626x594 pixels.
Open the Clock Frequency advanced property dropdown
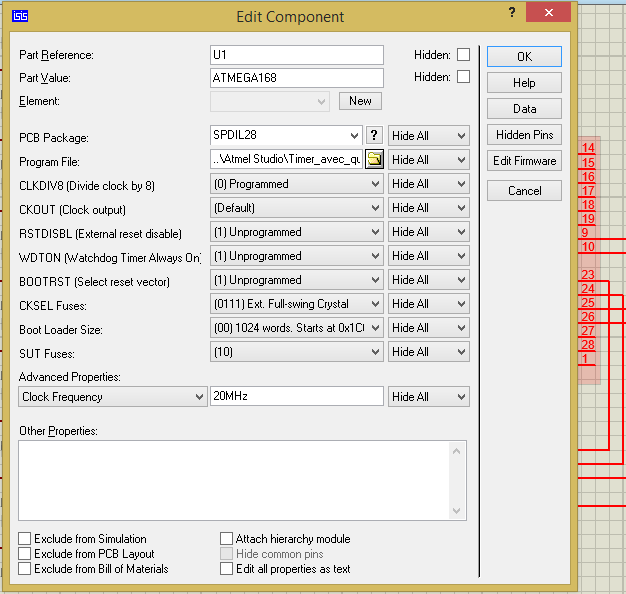pos(113,397)
